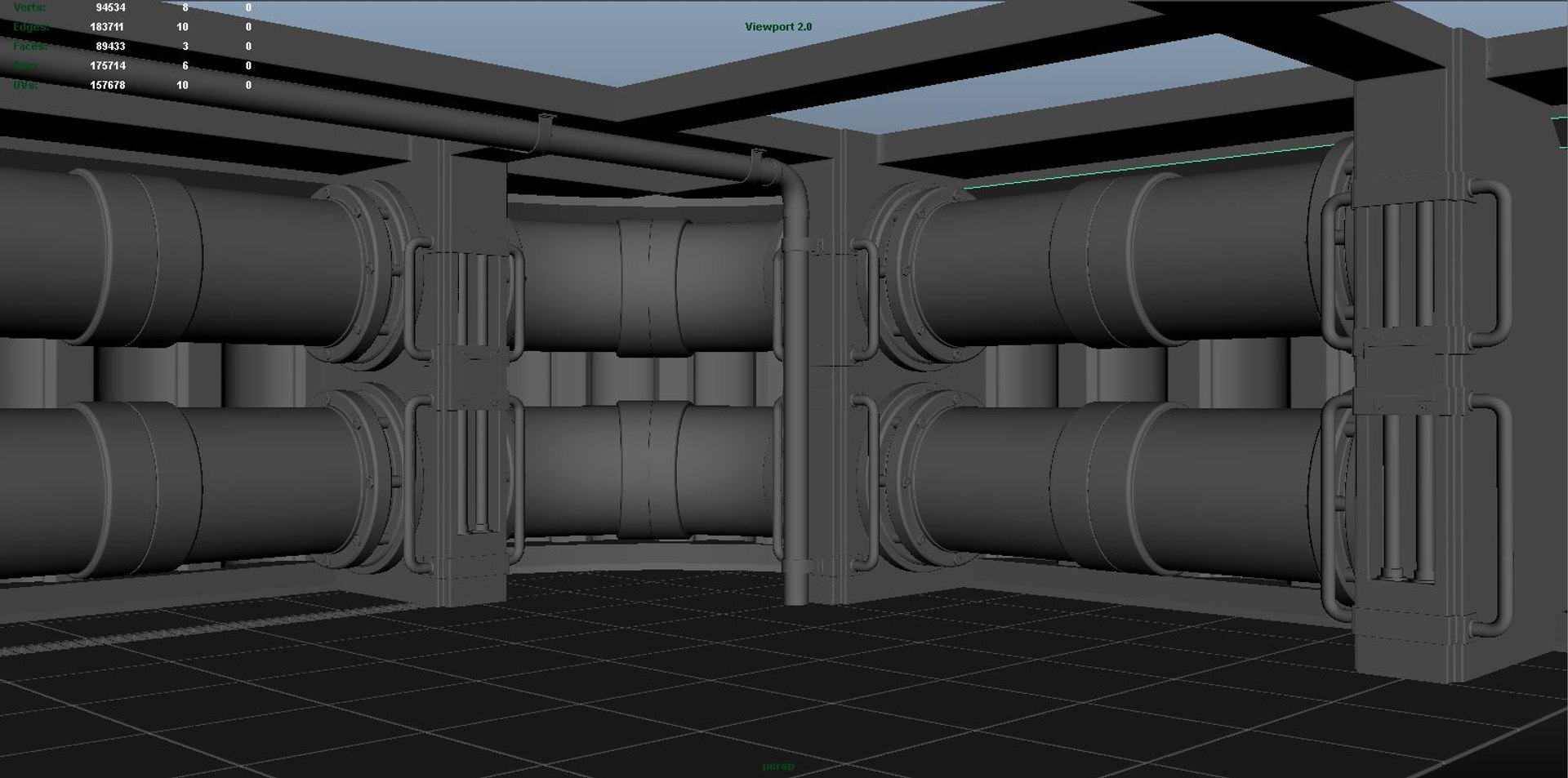Select the "Faces:" heads-up display label
Viewport: 1568px width, 778px height.
pos(30,47)
